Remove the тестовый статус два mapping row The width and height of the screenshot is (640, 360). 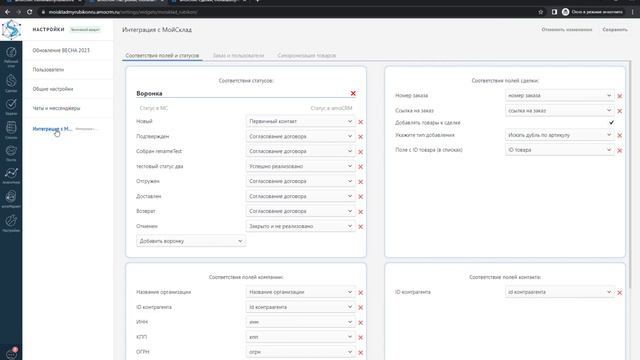click(360, 167)
